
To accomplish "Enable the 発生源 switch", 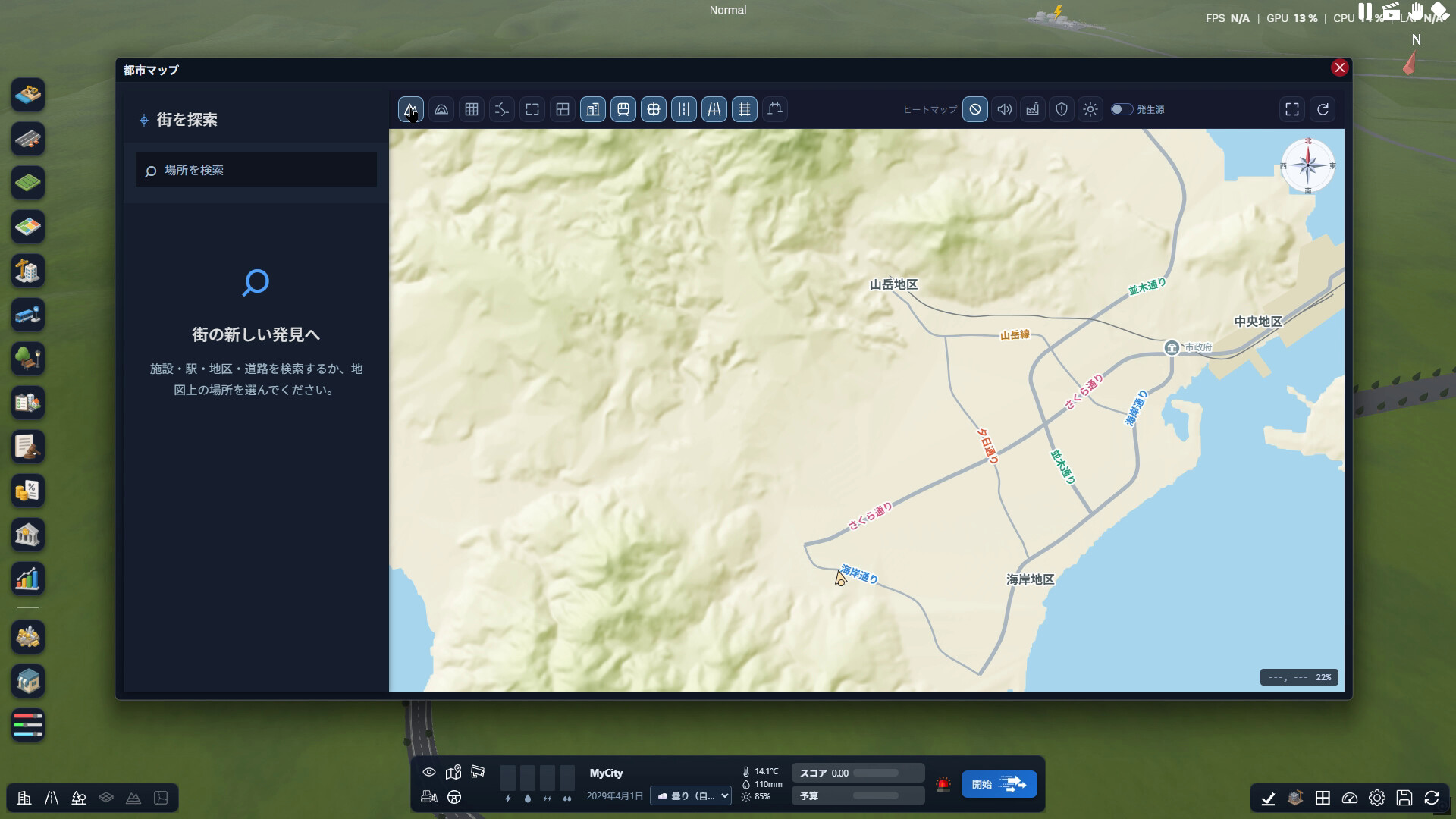I will pyautogui.click(x=1122, y=109).
